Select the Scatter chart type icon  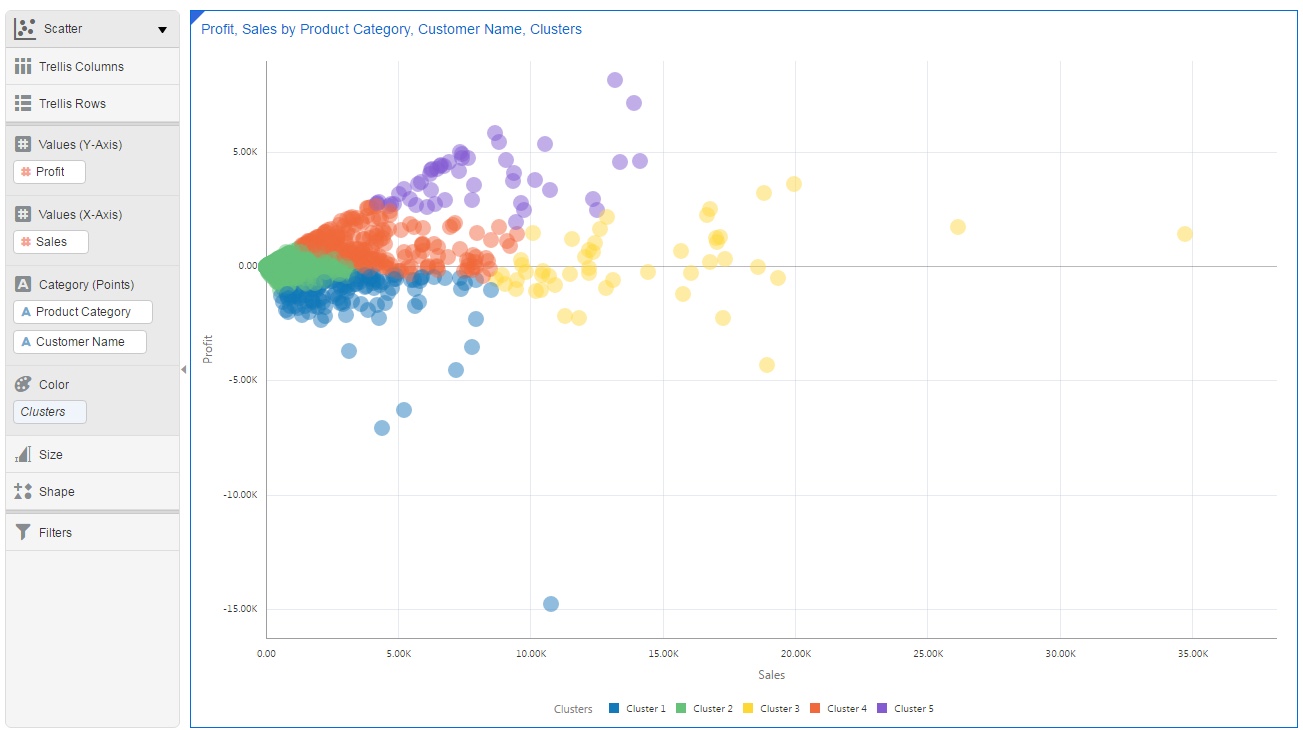26,28
